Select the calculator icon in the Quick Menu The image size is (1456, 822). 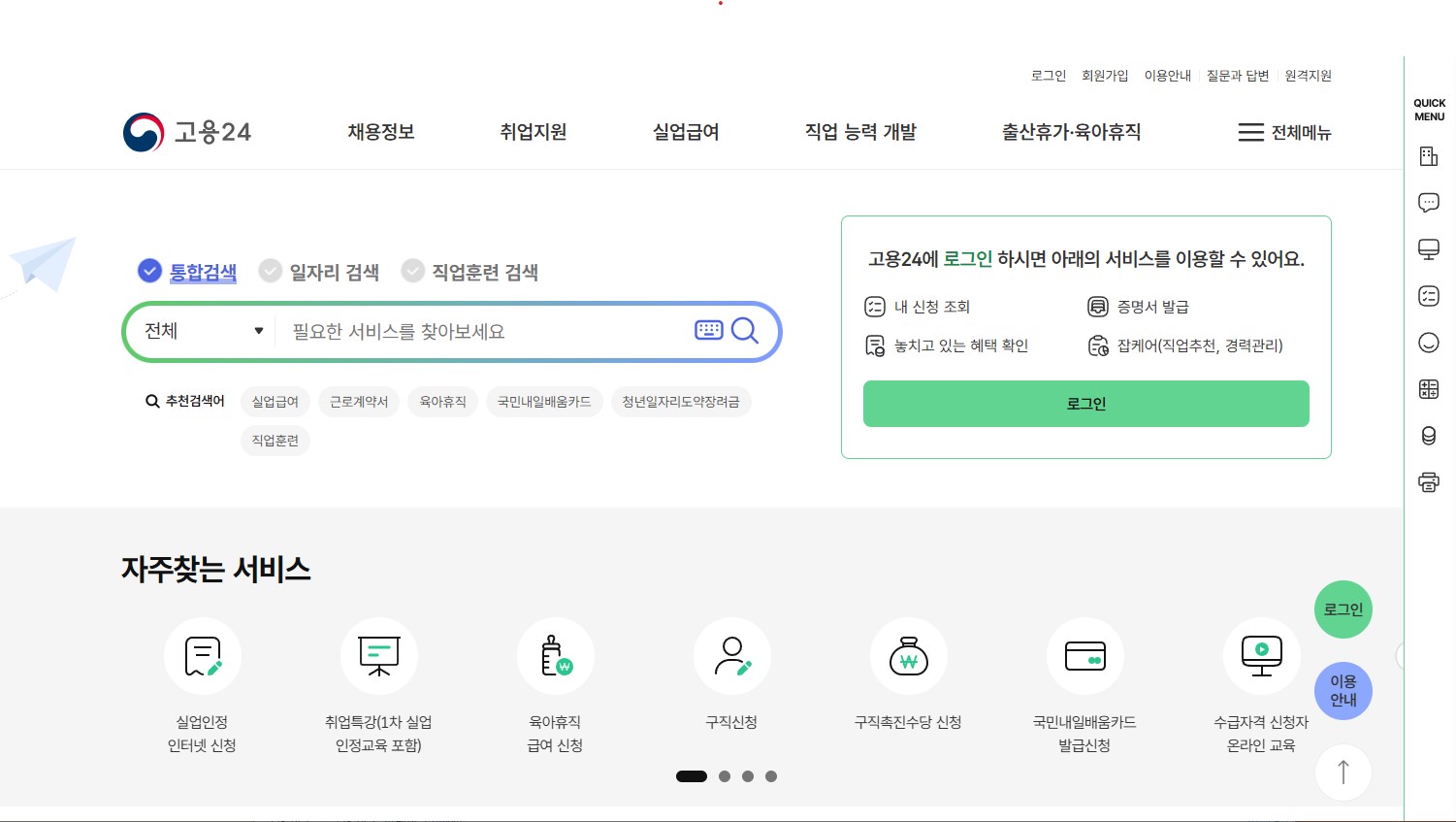[1428, 388]
